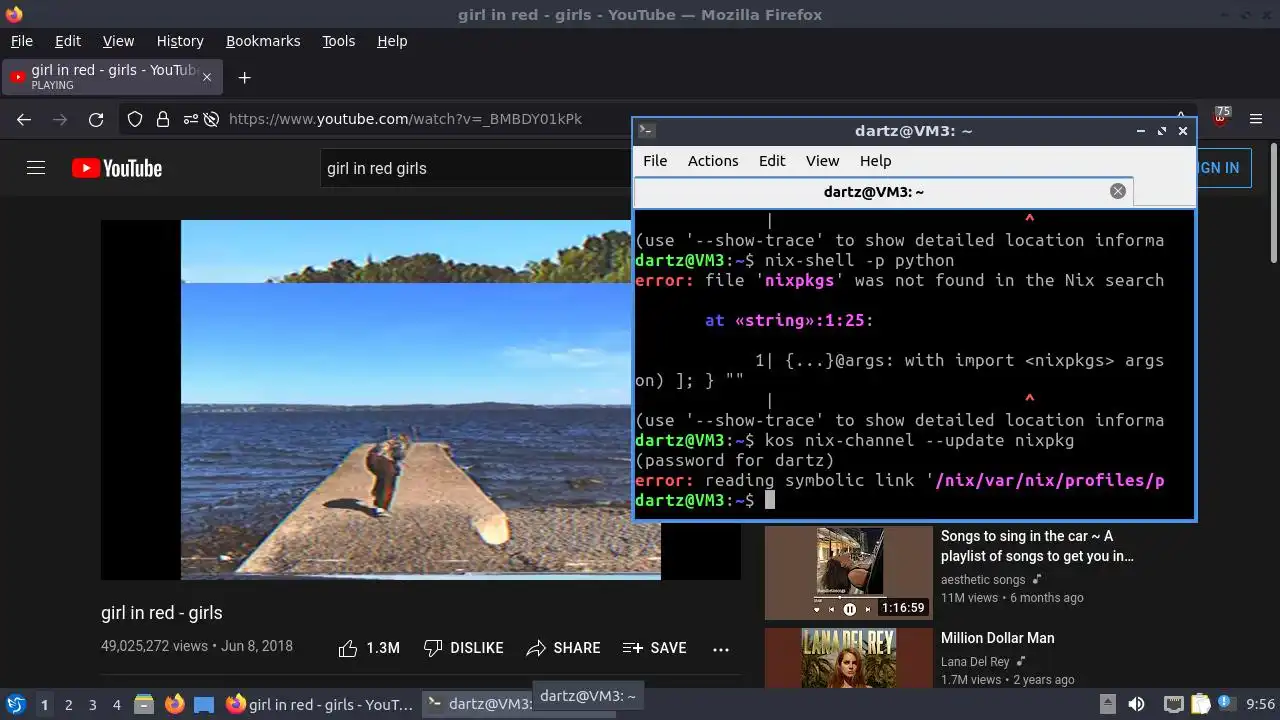Open terminal Edit menu

click(772, 161)
